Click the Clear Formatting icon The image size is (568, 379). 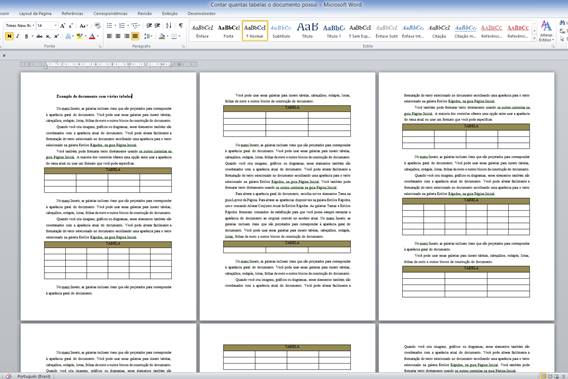coord(97,26)
